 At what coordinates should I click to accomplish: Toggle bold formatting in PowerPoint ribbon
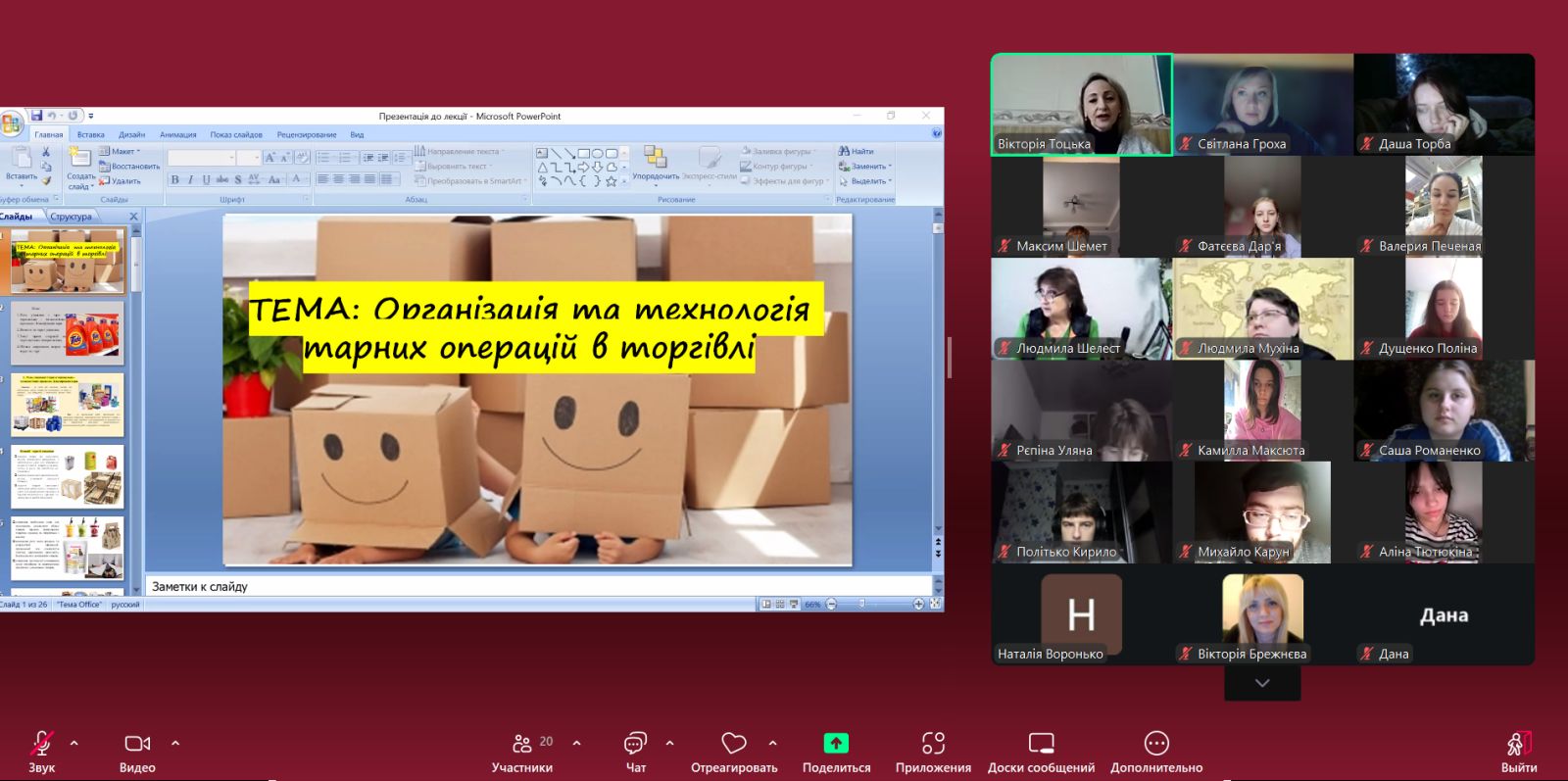point(174,179)
